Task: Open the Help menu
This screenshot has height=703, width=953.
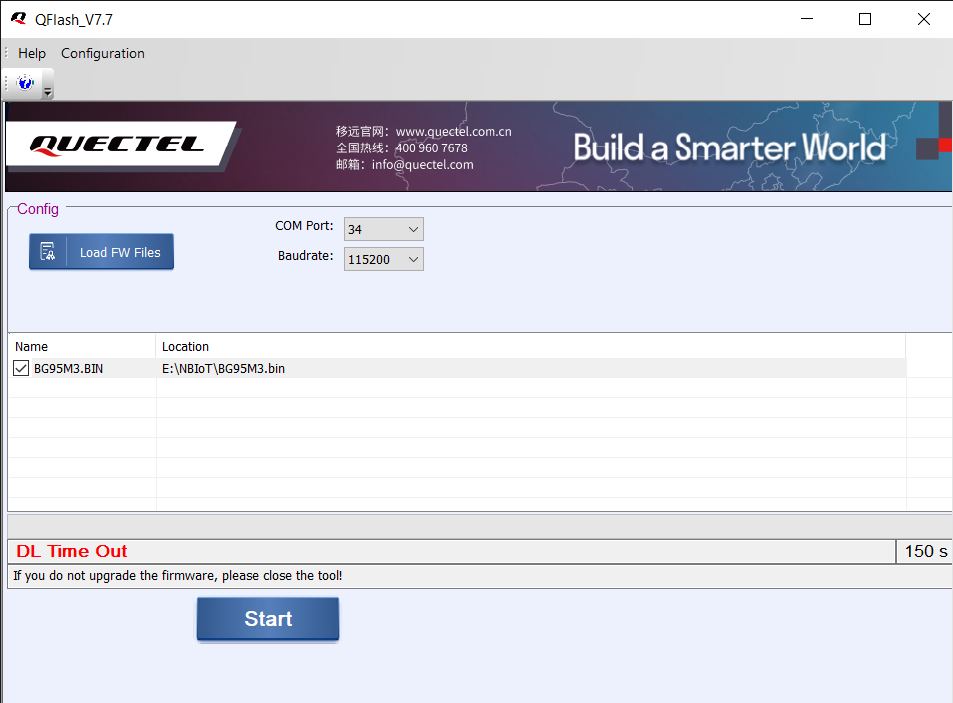Action: (x=32, y=54)
